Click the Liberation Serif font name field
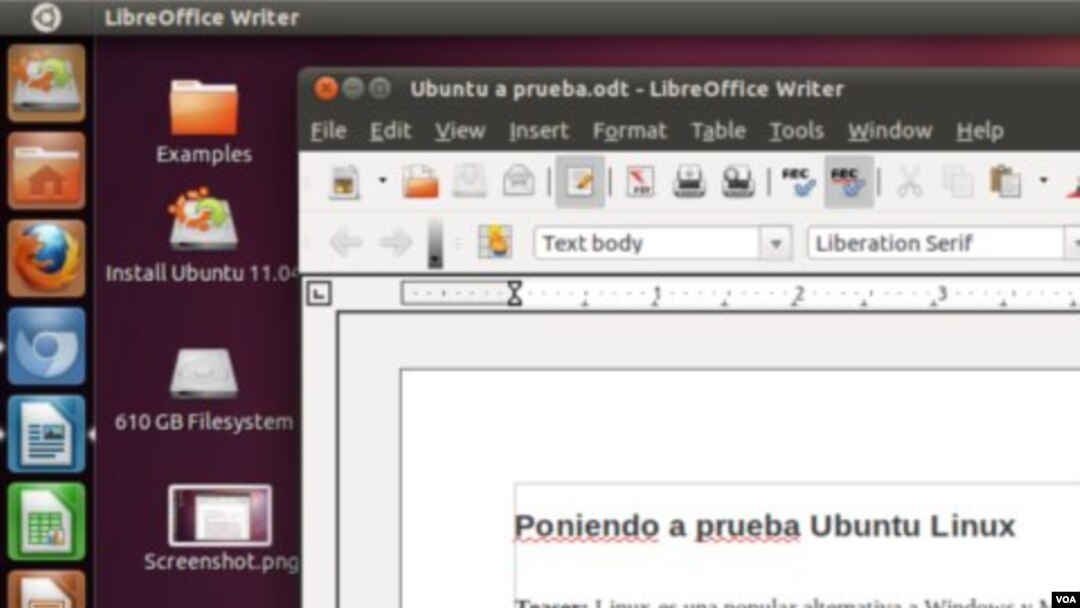Viewport: 1080px width, 608px height. coord(935,243)
